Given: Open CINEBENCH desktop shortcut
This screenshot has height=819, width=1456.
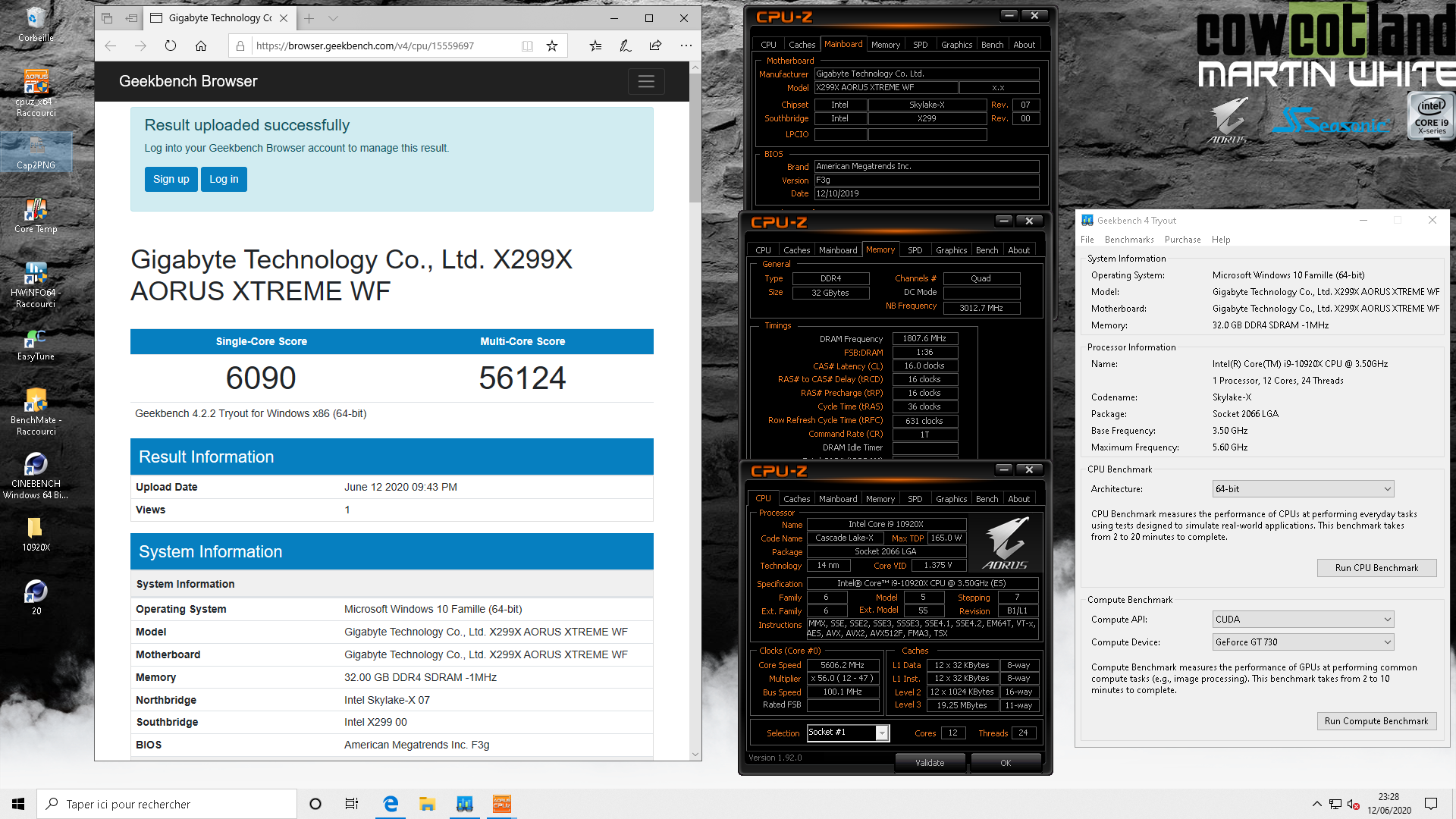Looking at the screenshot, I should tap(36, 476).
